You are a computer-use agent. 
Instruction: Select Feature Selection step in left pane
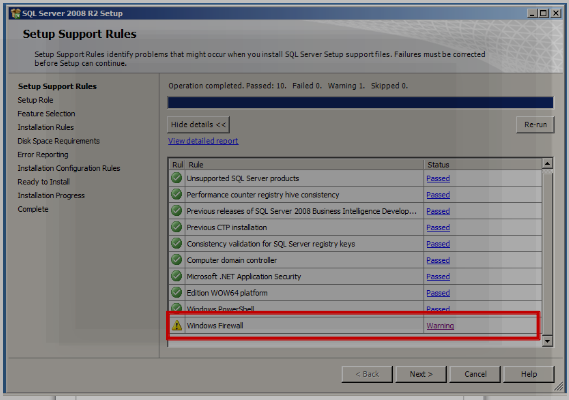[46, 114]
